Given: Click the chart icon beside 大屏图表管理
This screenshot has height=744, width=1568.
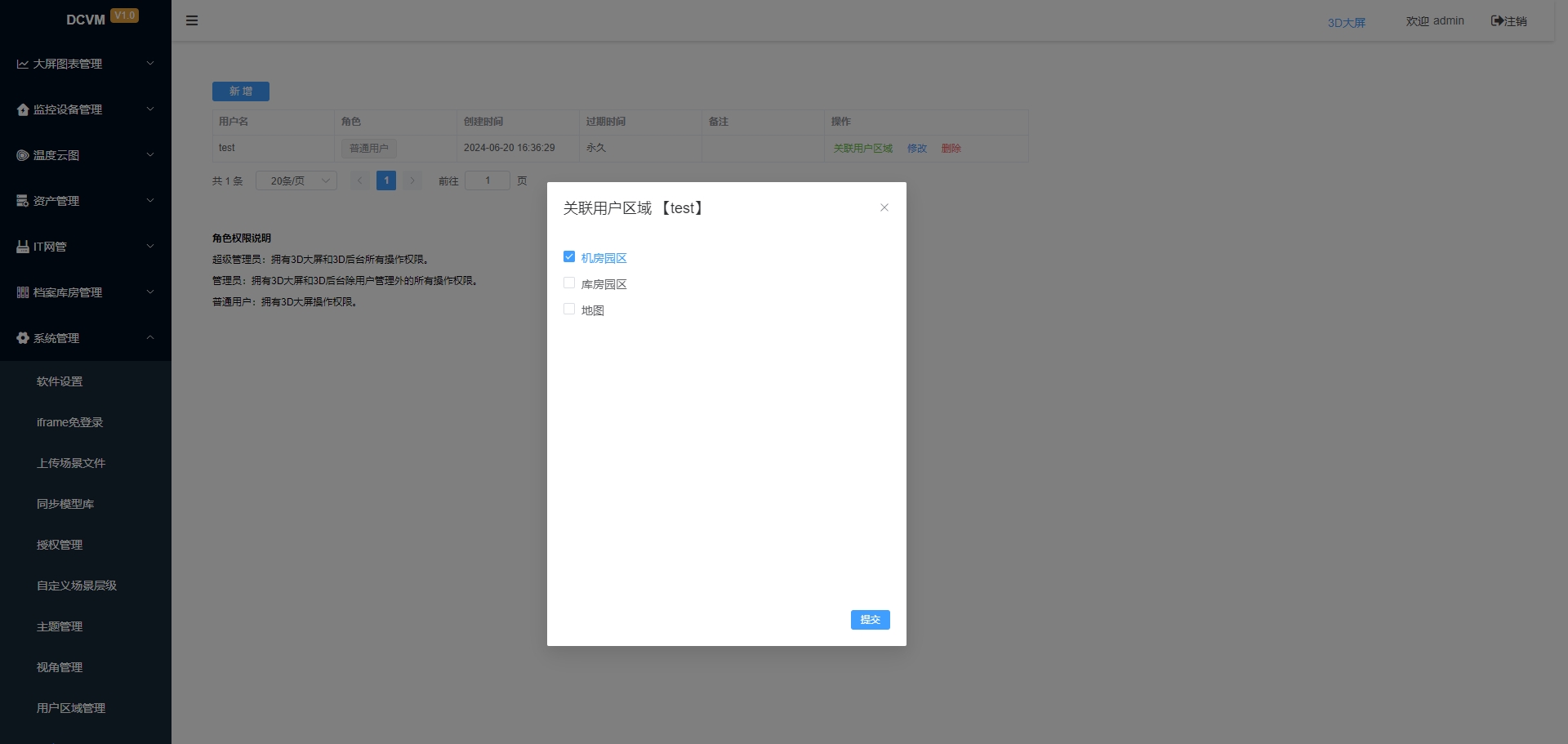Looking at the screenshot, I should pyautogui.click(x=23, y=64).
